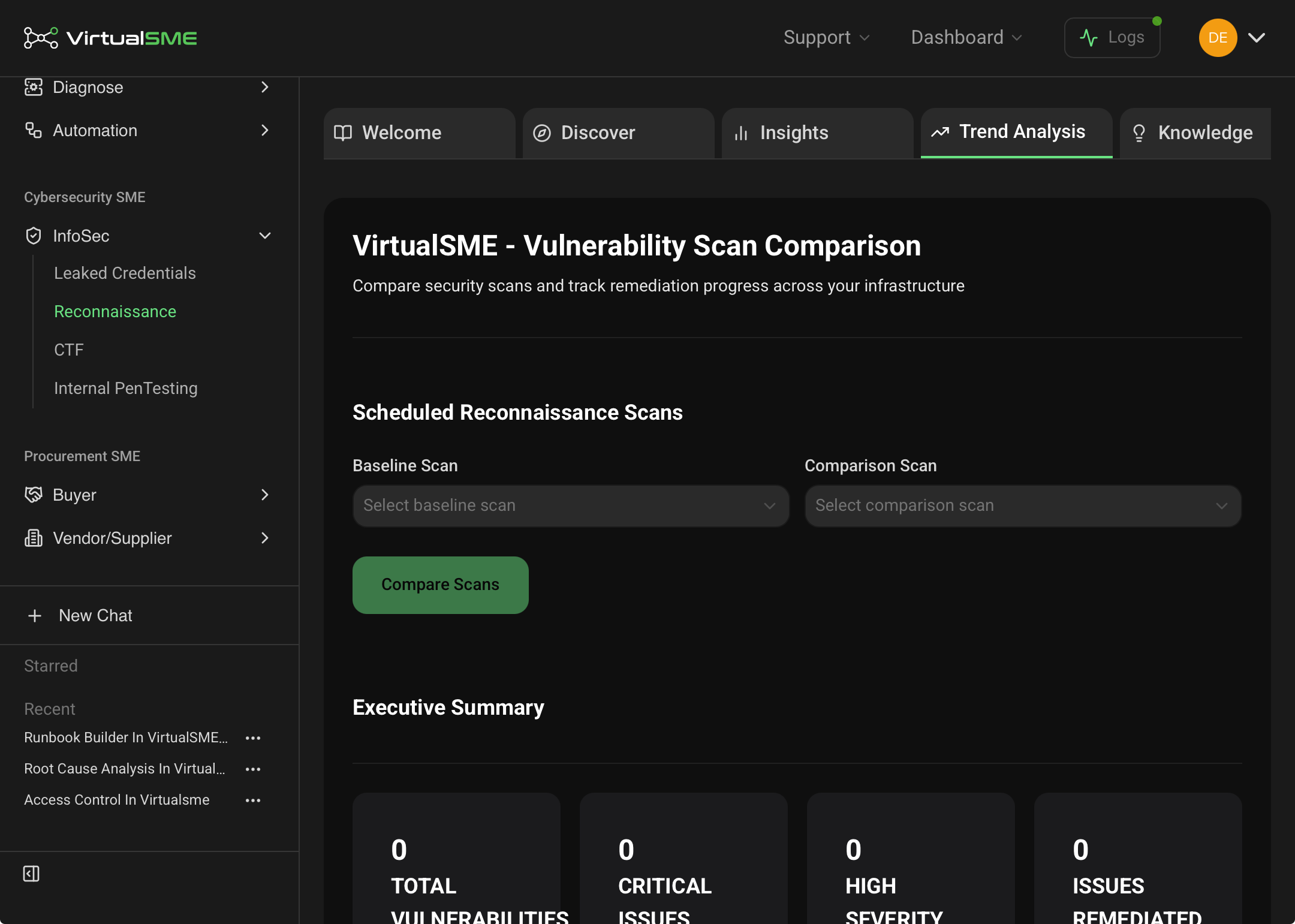Select Reconnaissance in sidebar

click(115, 311)
